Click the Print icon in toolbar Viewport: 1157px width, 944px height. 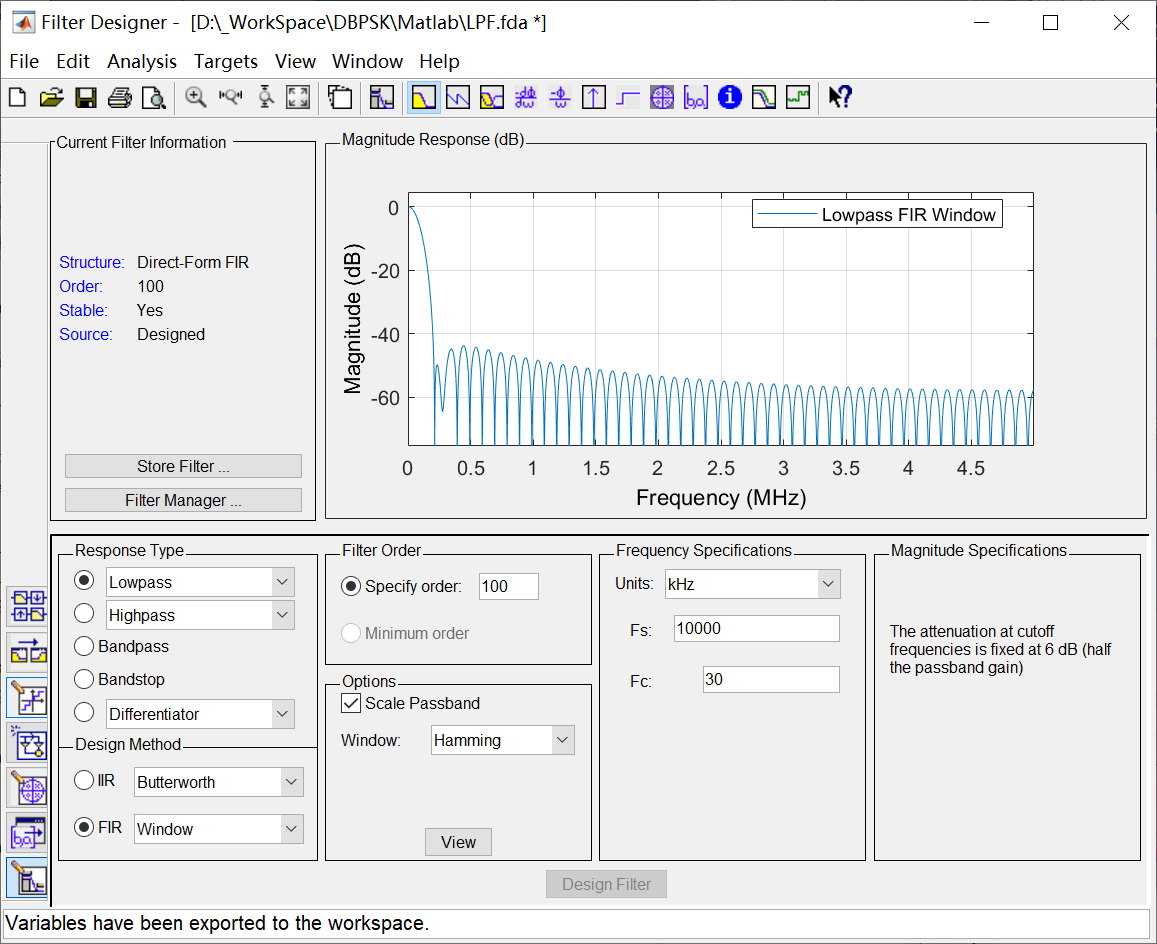pos(120,97)
